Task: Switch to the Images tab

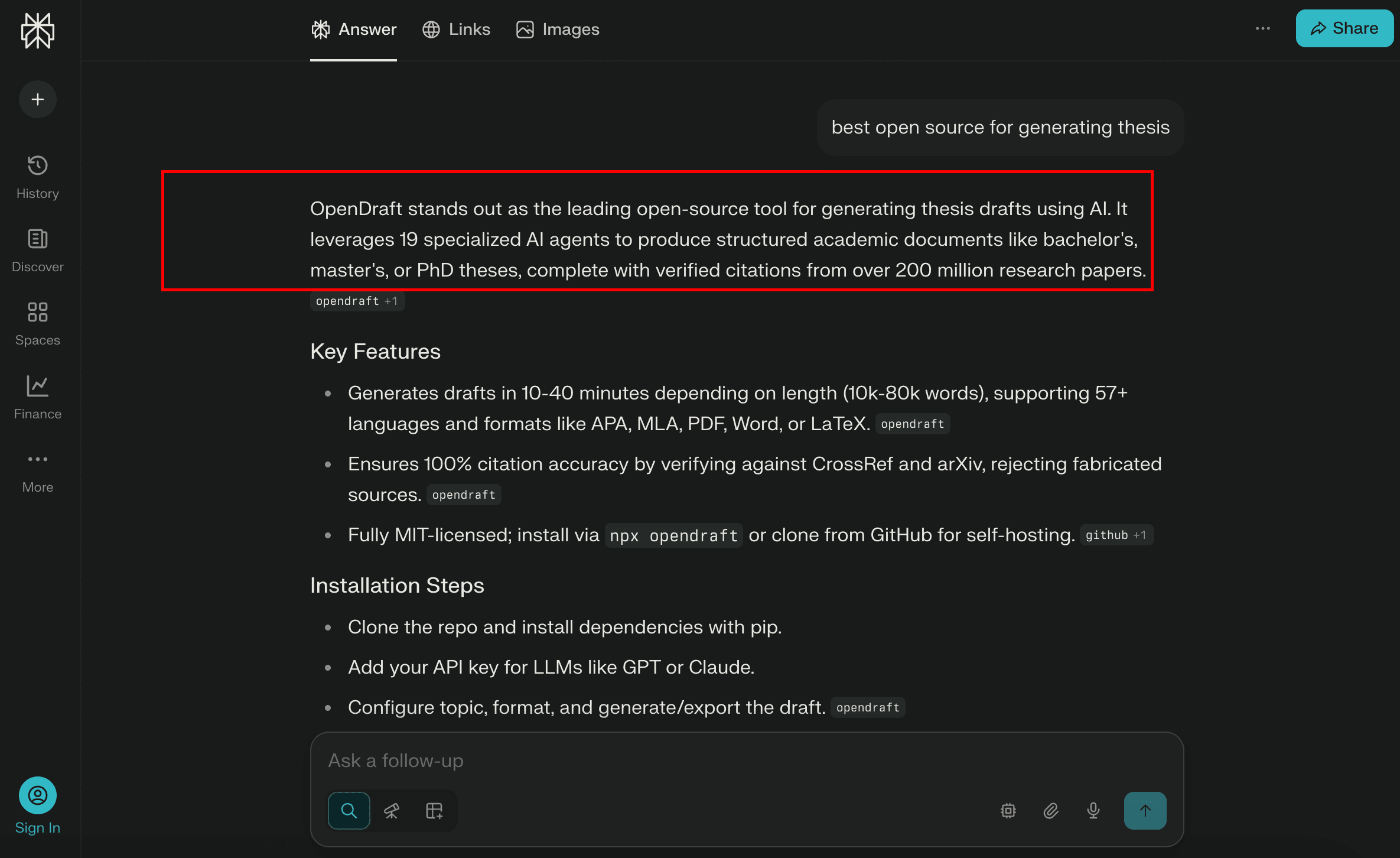Action: (557, 29)
